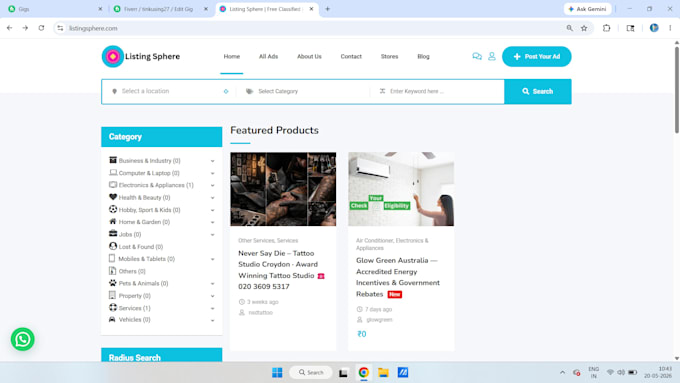The image size is (680, 383).
Task: Click the WhatsApp chat bubble
Action: pos(23,339)
